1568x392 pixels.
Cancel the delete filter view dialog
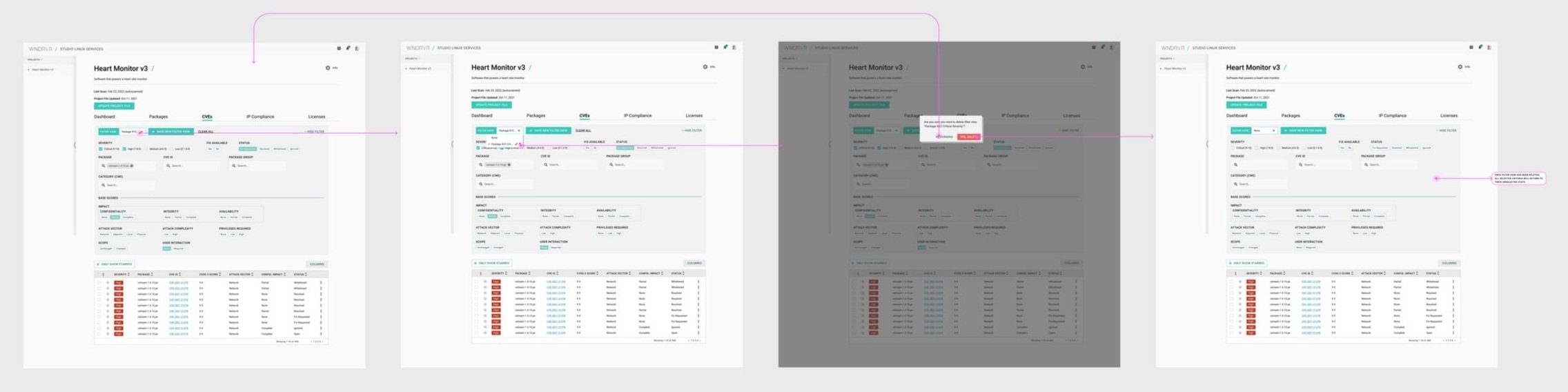click(x=945, y=137)
